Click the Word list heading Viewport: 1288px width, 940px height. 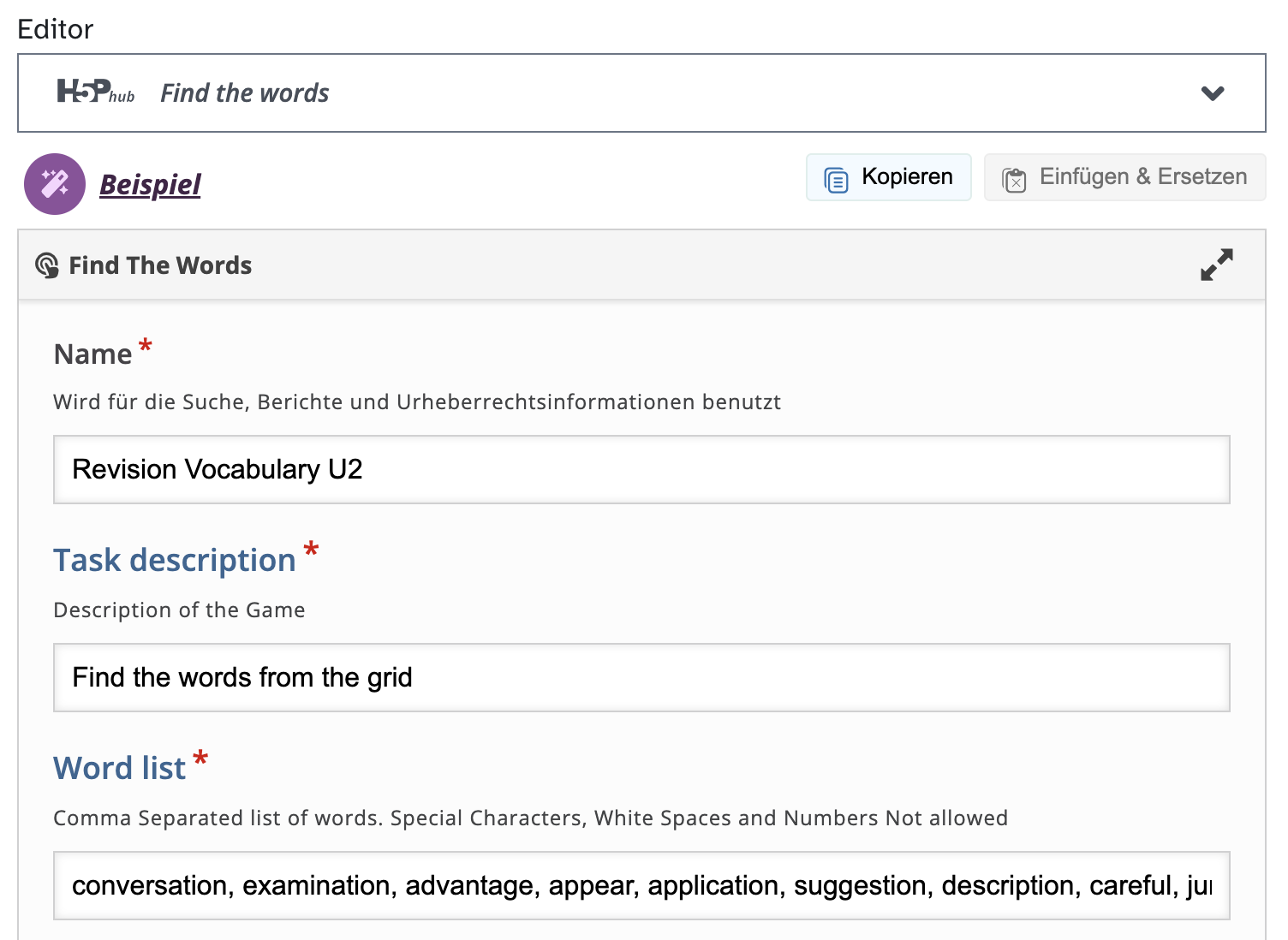119,769
